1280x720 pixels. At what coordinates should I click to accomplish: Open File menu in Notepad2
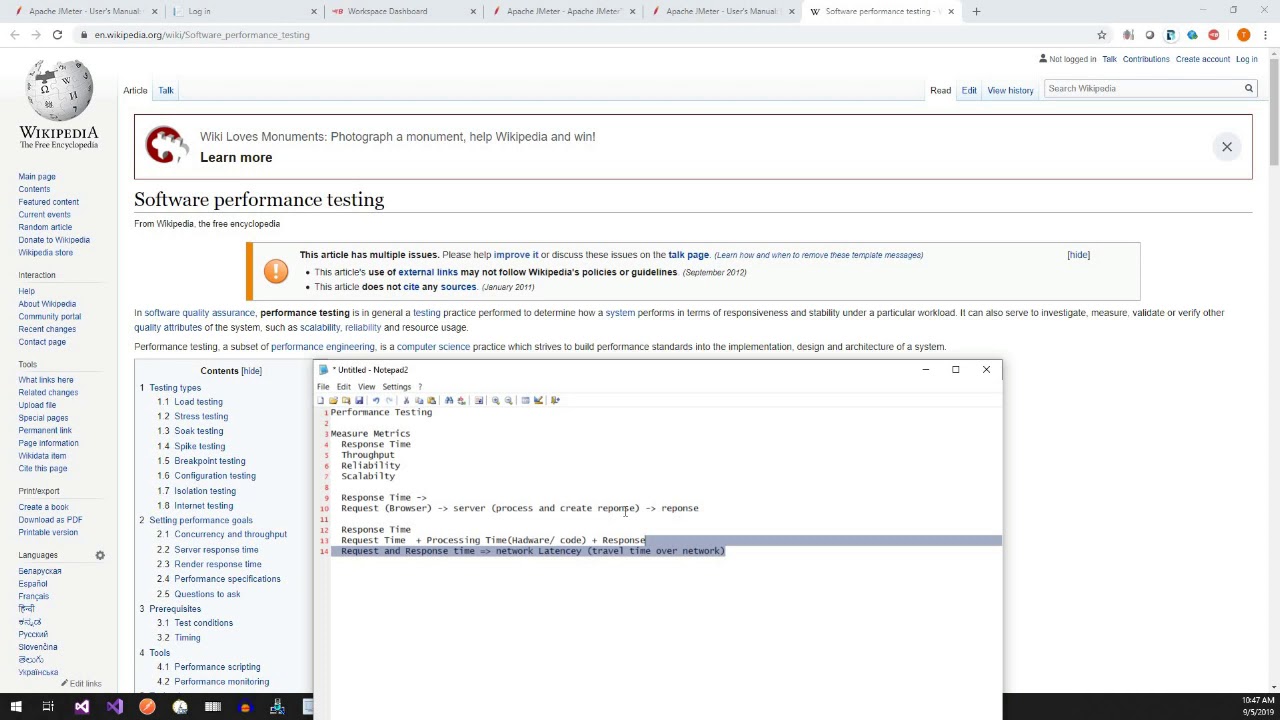pyautogui.click(x=323, y=387)
